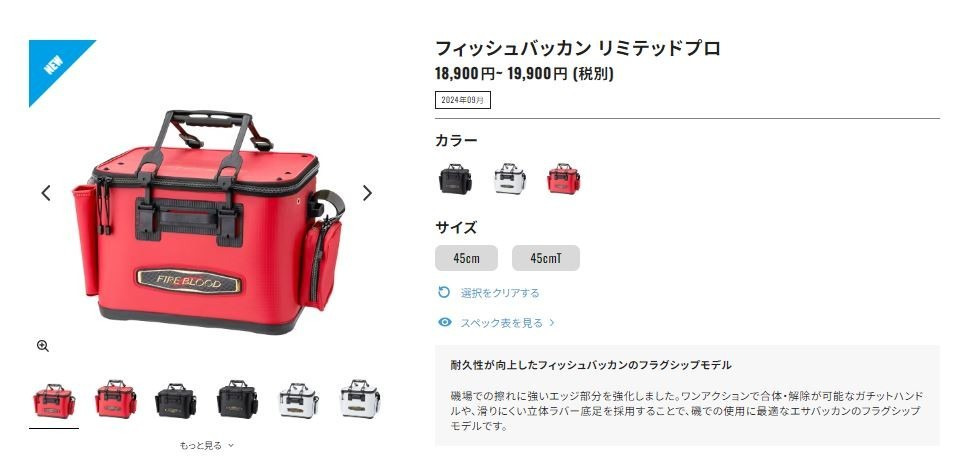Click the eye icon beside スペック表を見る
Image resolution: width=970 pixels, height=465 pixels.
[444, 322]
